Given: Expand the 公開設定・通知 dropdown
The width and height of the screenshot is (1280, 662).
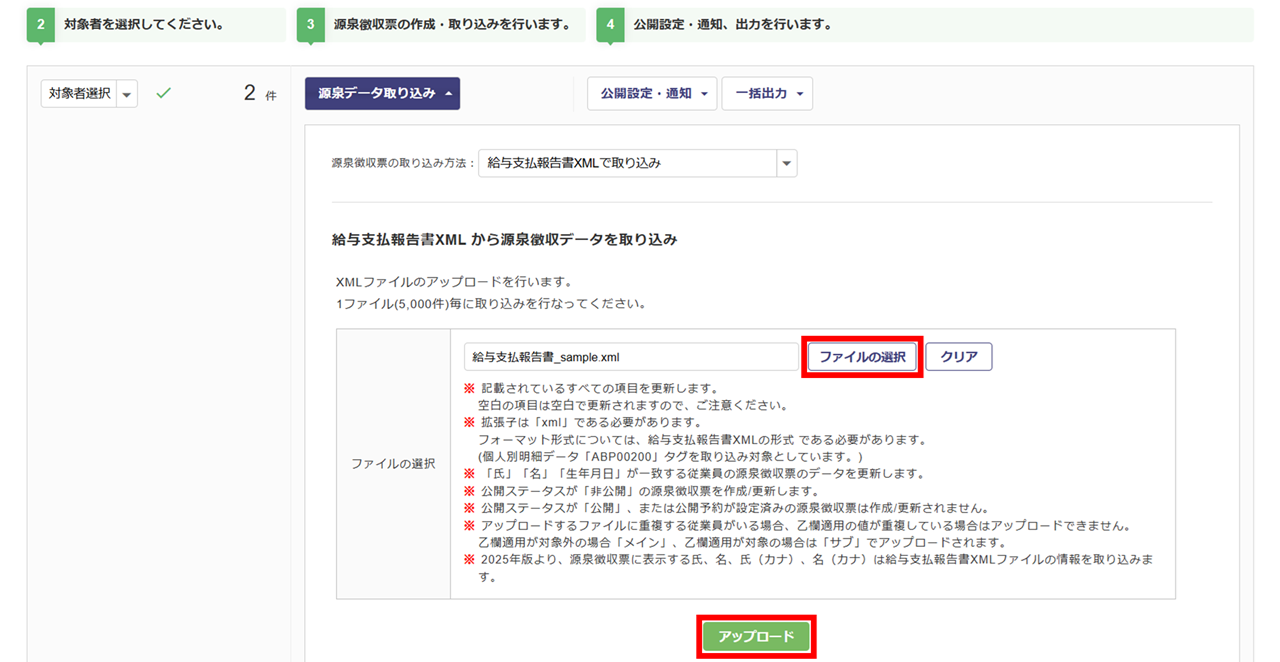Looking at the screenshot, I should [x=651, y=93].
